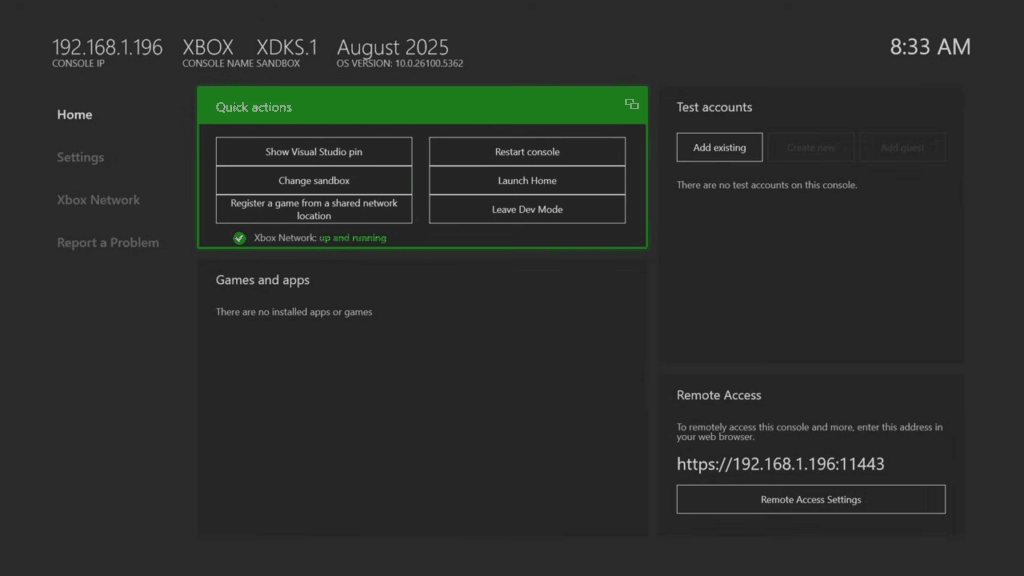The width and height of the screenshot is (1024, 576).
Task: Open the Xbox Network section
Action: pyautogui.click(x=98, y=199)
